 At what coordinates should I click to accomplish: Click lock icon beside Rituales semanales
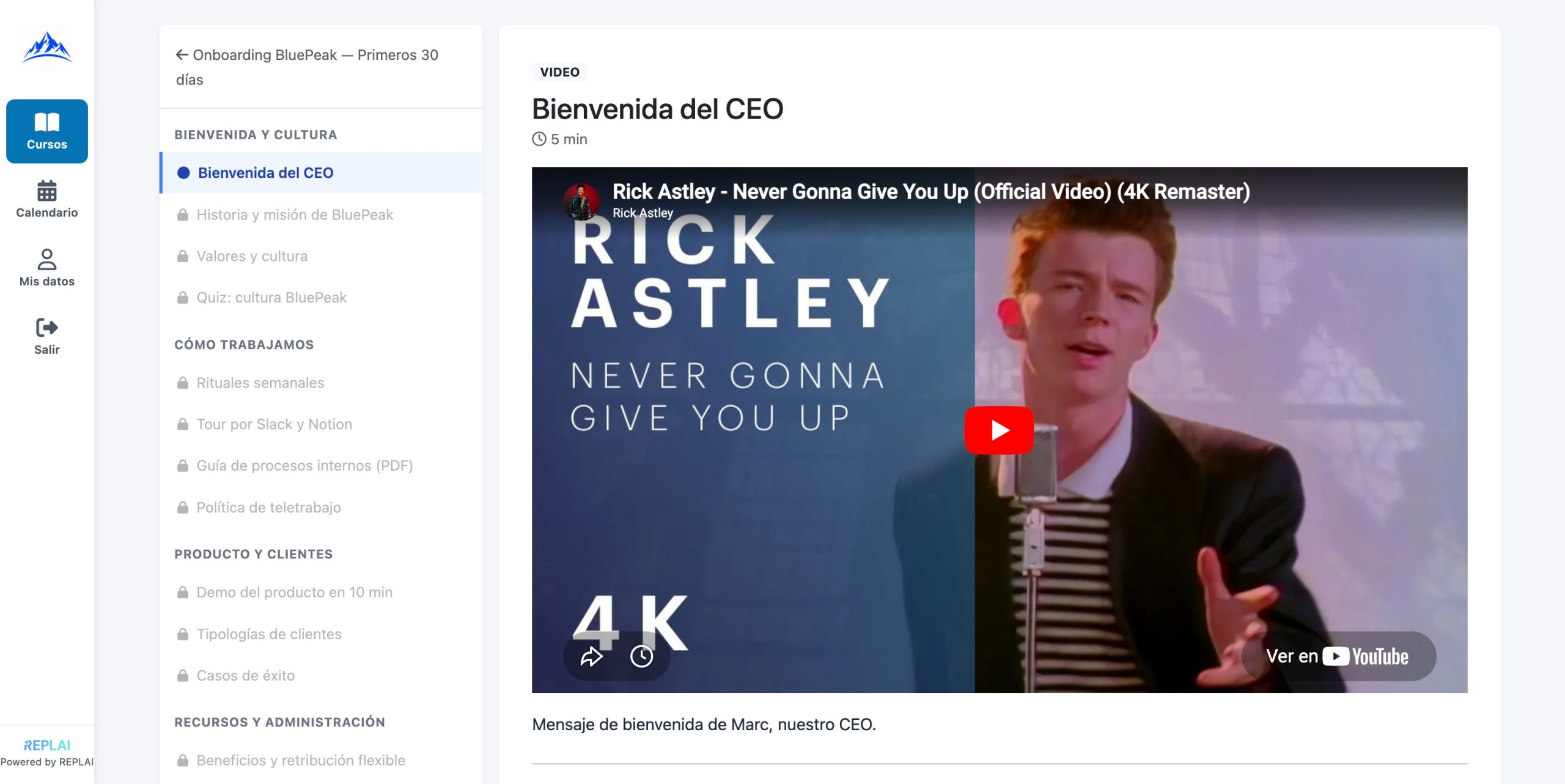point(182,383)
